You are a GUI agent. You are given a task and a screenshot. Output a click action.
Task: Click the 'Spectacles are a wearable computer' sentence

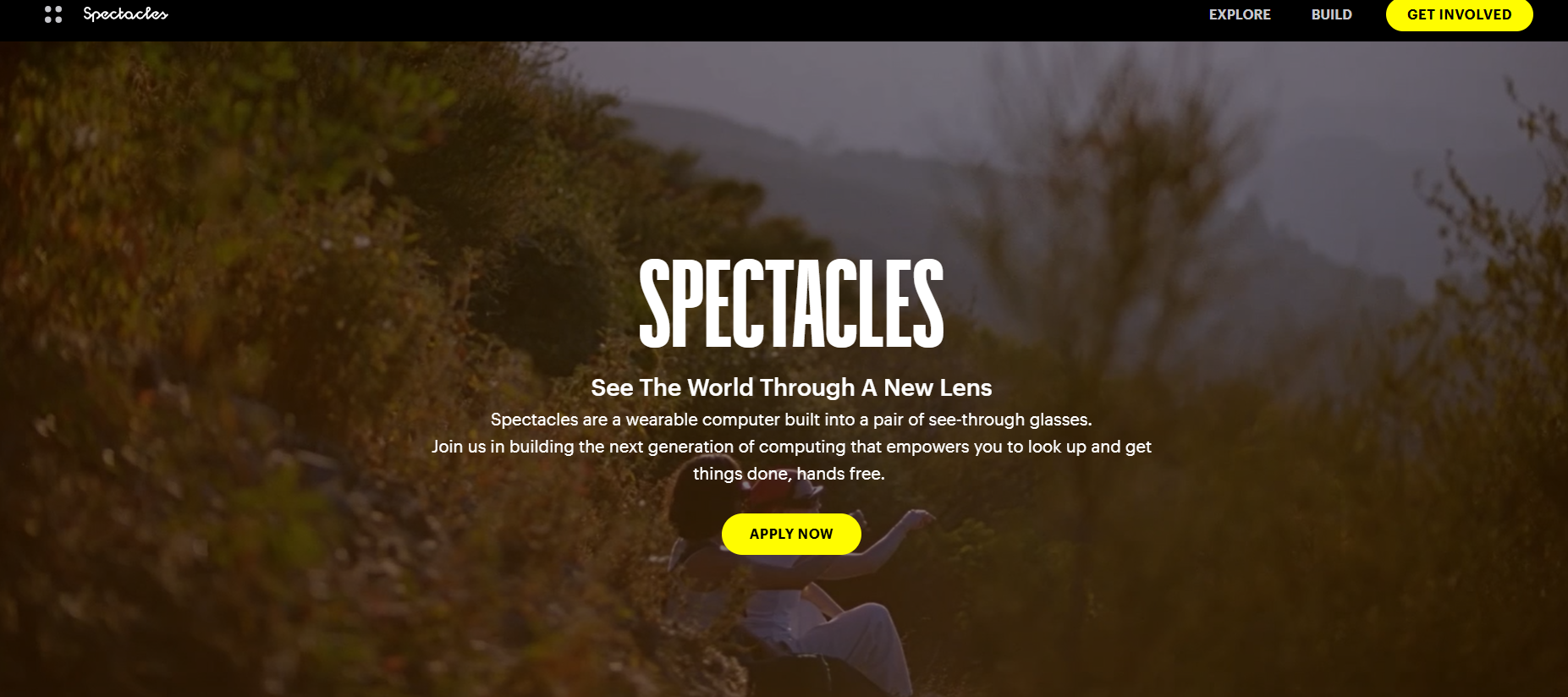(791, 420)
